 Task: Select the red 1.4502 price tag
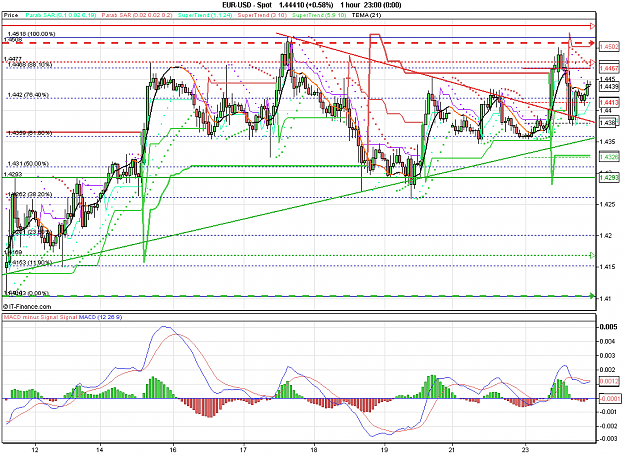[x=609, y=47]
